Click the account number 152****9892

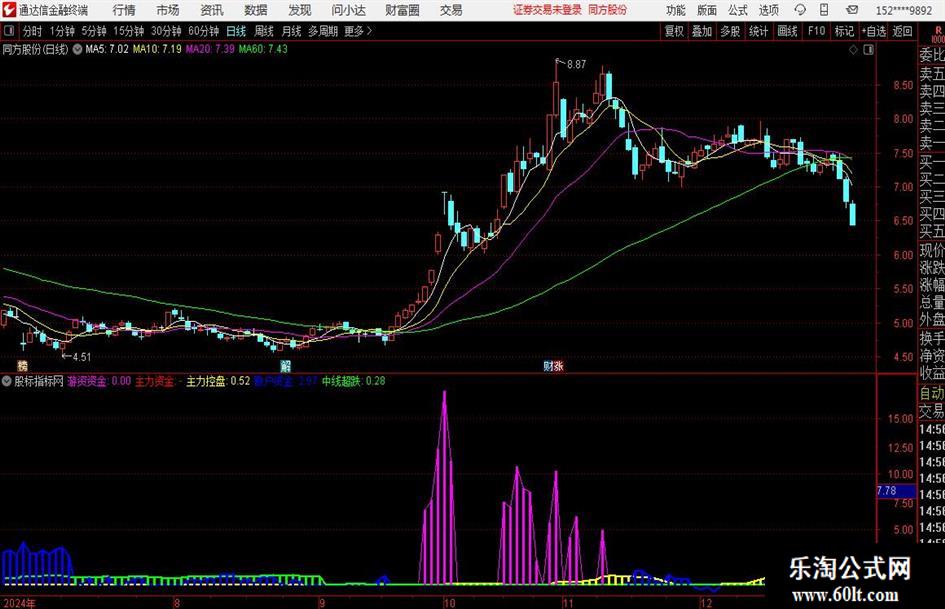[903, 10]
